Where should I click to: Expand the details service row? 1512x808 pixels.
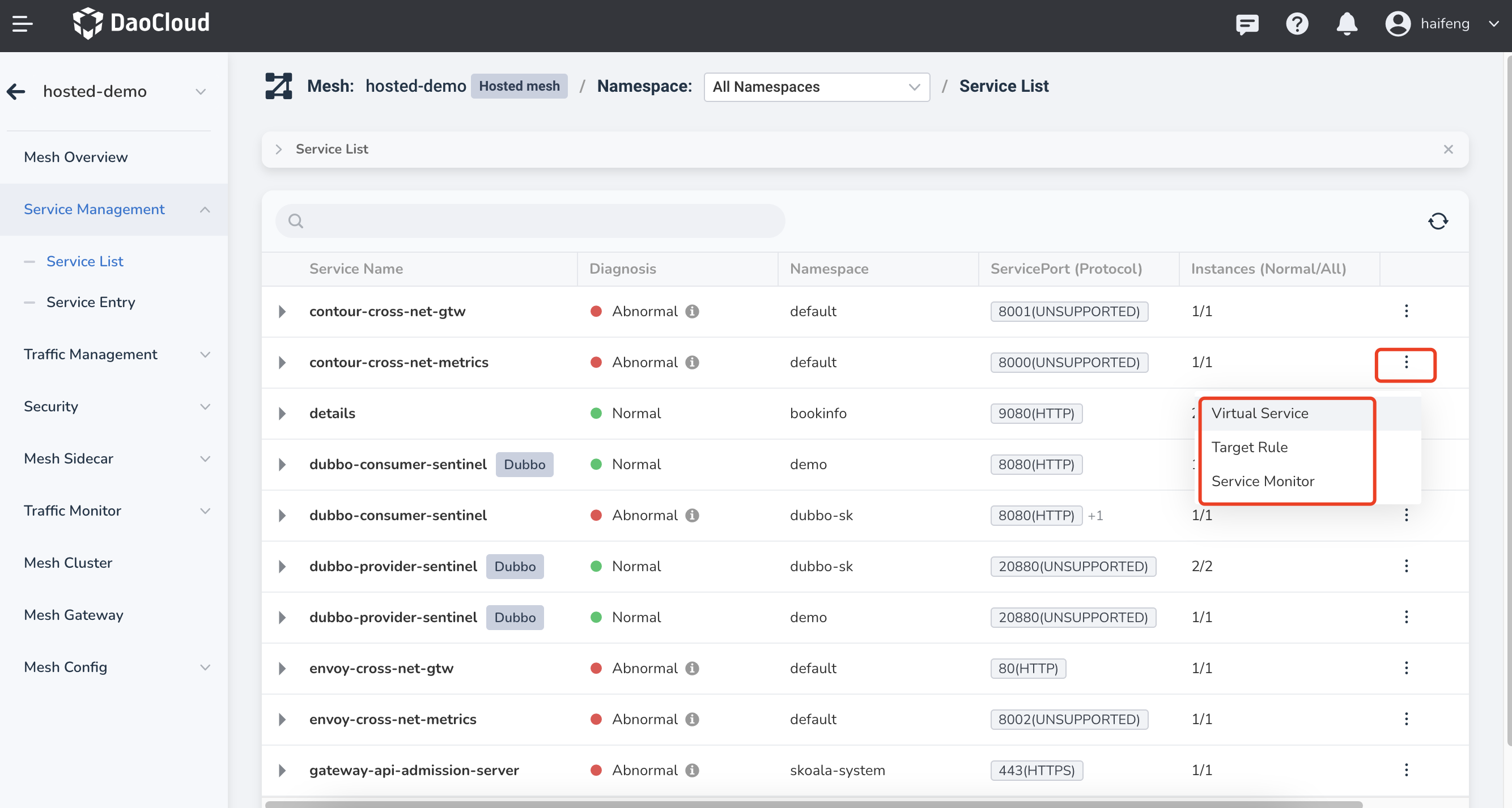(x=282, y=414)
